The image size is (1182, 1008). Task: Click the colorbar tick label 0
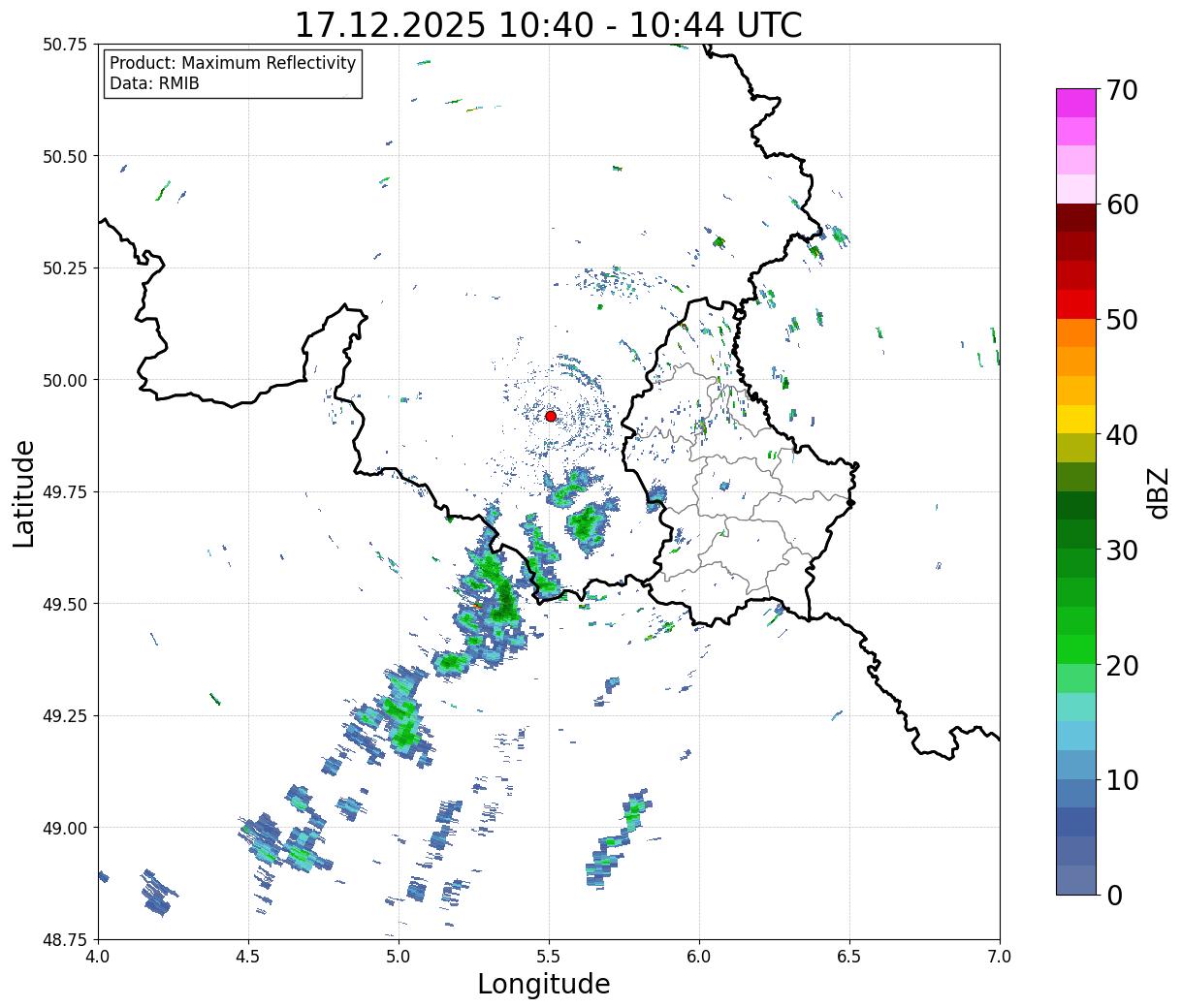[1113, 895]
